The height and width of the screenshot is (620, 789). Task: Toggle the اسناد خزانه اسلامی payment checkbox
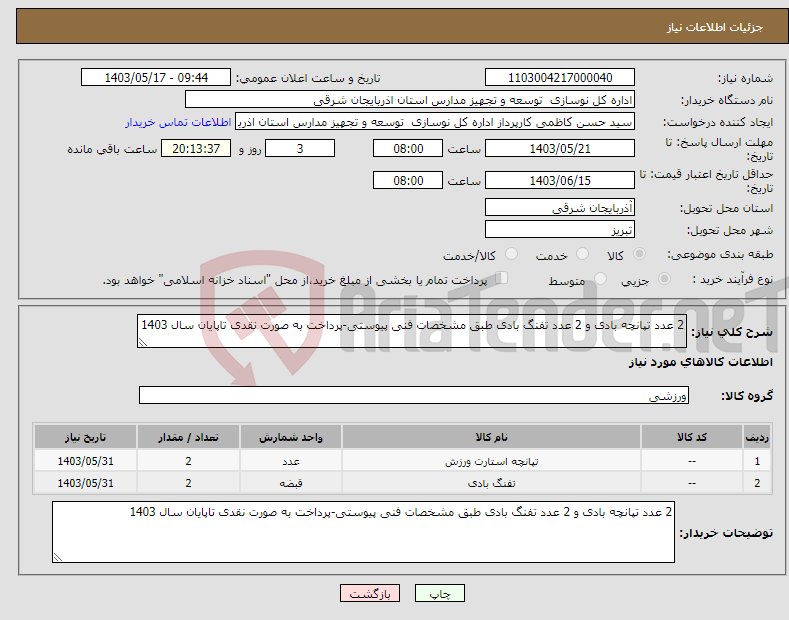501,278
